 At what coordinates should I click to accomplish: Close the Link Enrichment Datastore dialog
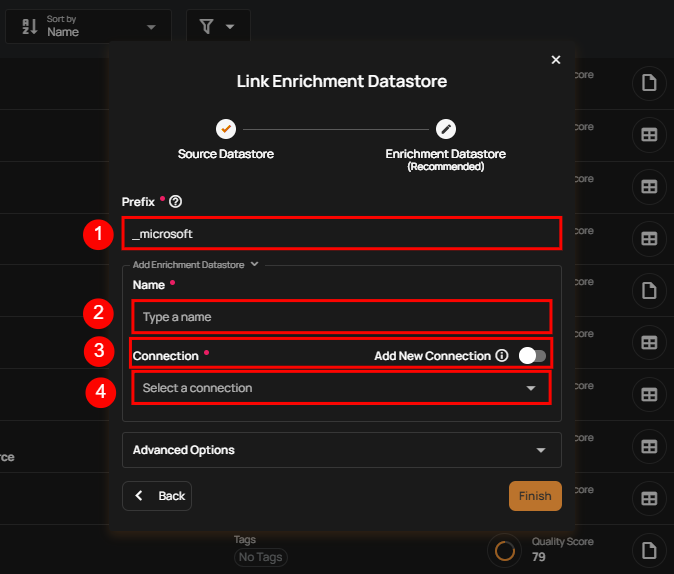click(x=556, y=60)
